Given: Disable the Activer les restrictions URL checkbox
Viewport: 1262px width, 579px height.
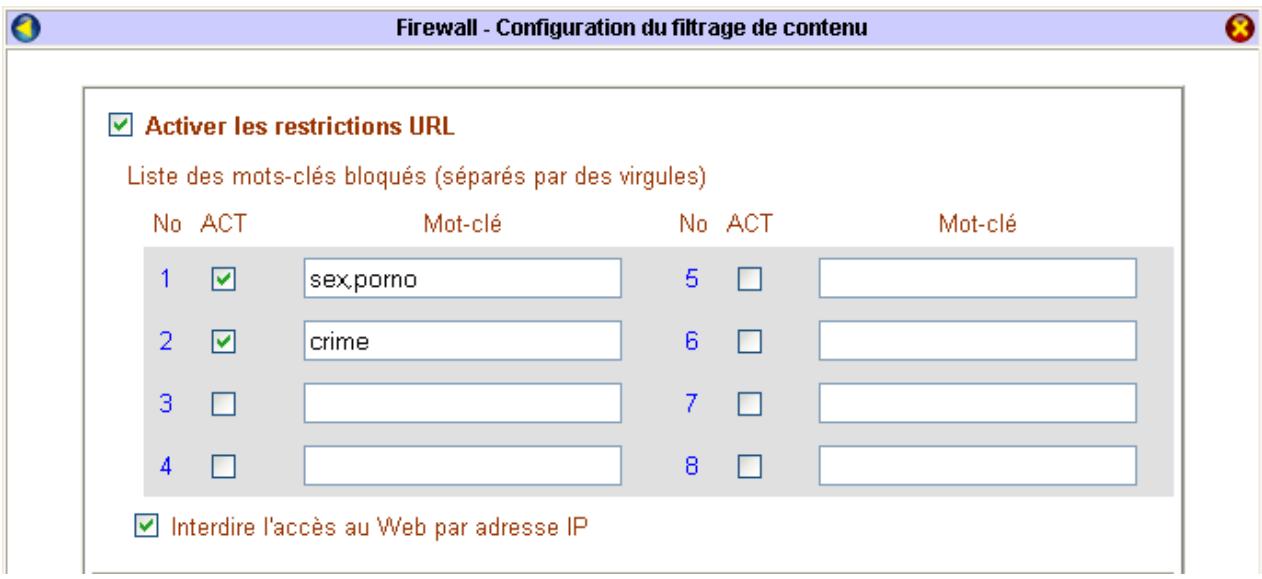Looking at the screenshot, I should pos(120,126).
